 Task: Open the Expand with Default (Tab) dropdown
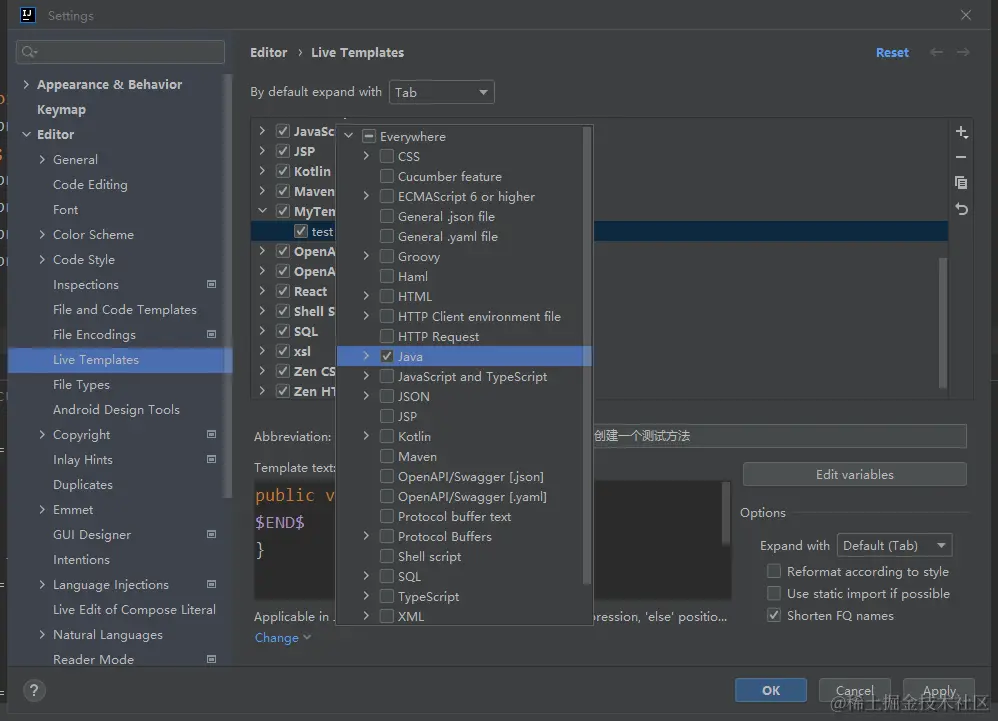(x=894, y=545)
